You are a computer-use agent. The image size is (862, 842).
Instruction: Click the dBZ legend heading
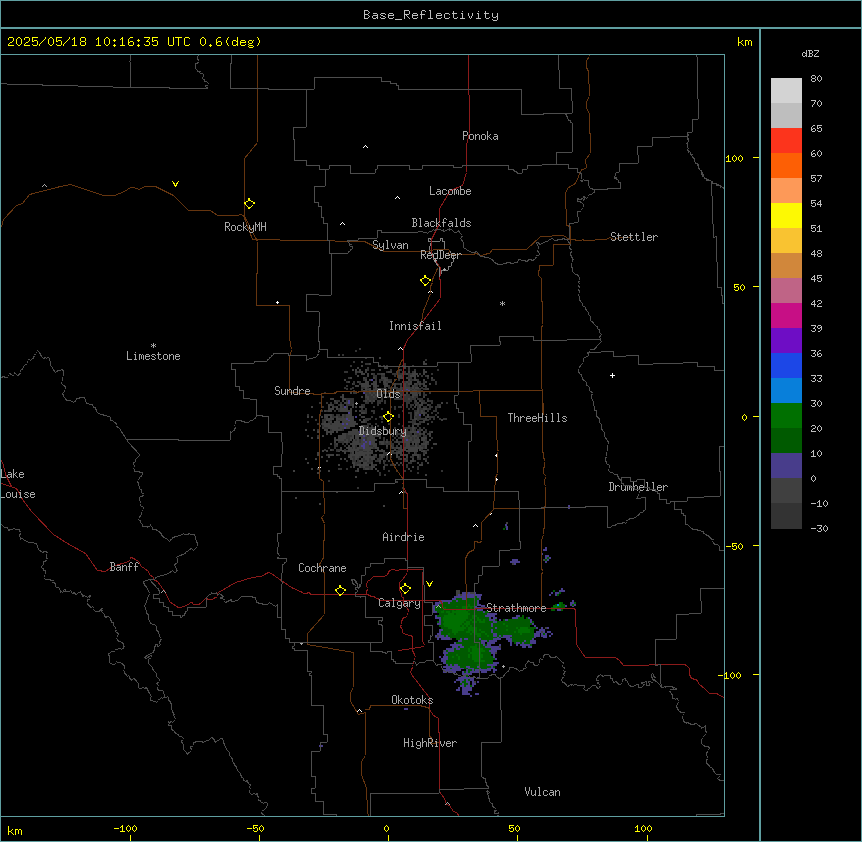(810, 53)
